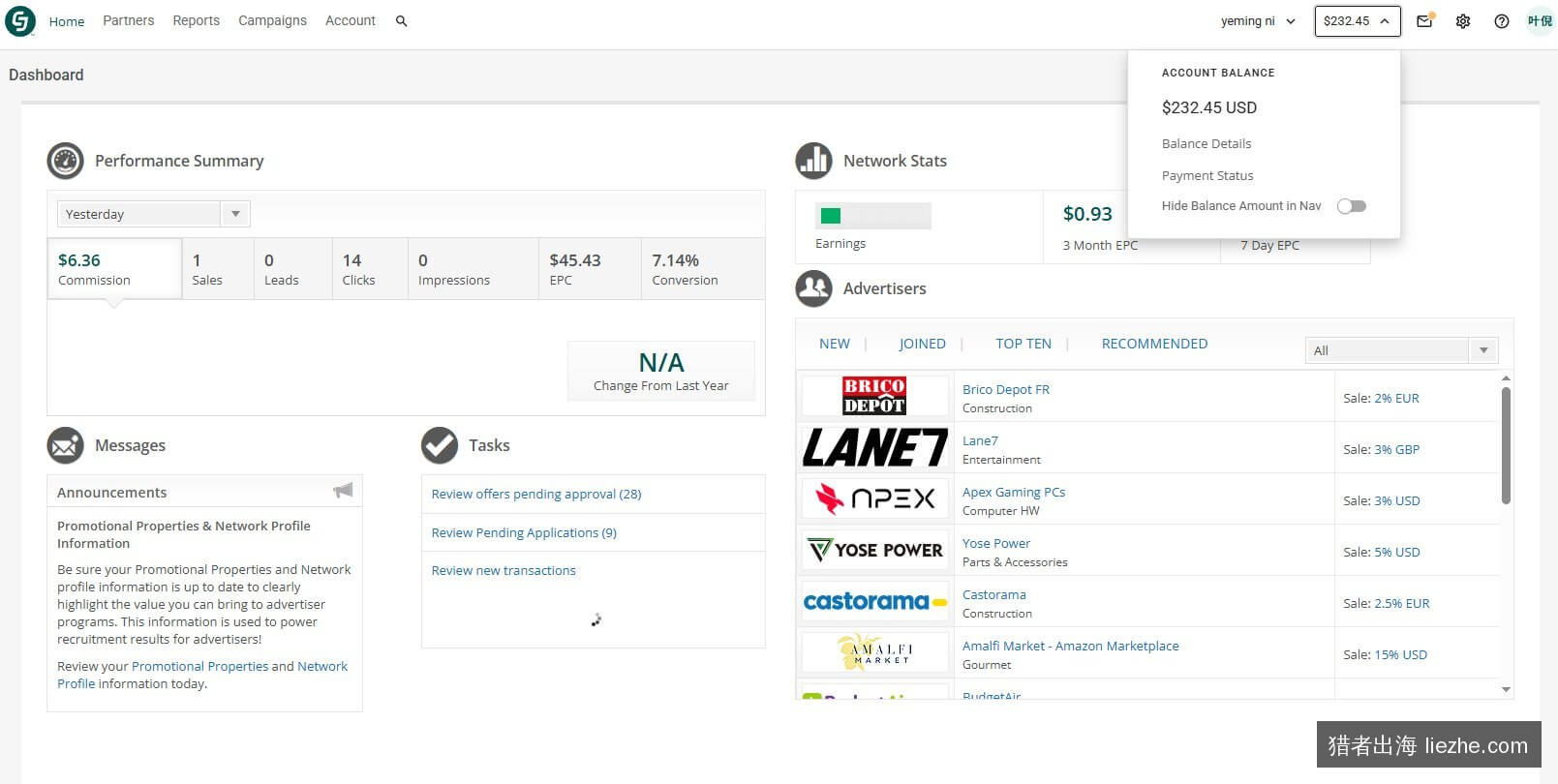The image size is (1558, 784).
Task: Expand the yeming ni account dropdown
Action: (1258, 20)
